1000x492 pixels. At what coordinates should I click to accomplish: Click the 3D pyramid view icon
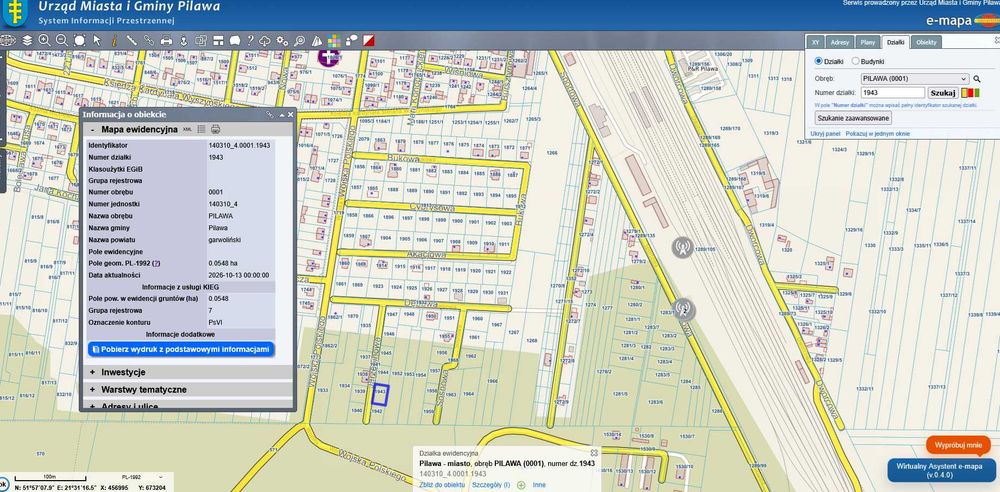point(317,40)
